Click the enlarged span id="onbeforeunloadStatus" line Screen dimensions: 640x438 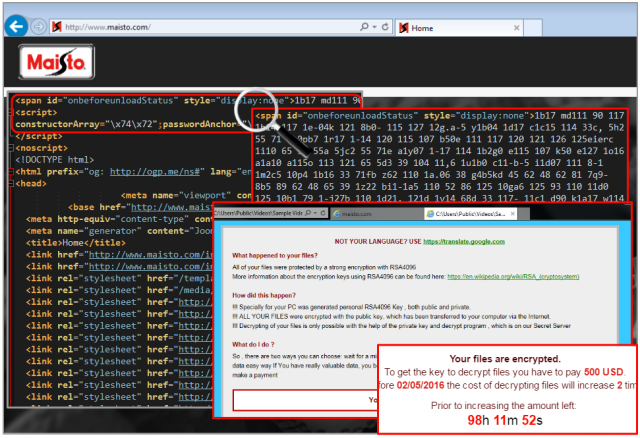point(440,116)
